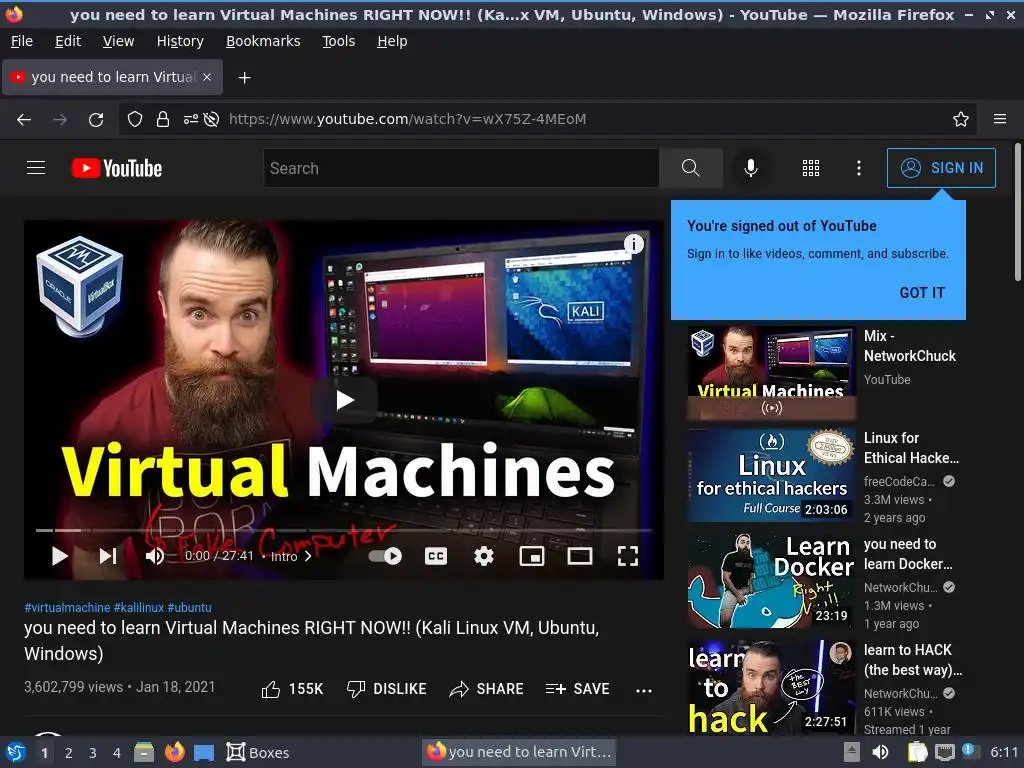Viewport: 1024px width, 768px height.
Task: Seek on the video progress bar
Action: tap(344, 530)
